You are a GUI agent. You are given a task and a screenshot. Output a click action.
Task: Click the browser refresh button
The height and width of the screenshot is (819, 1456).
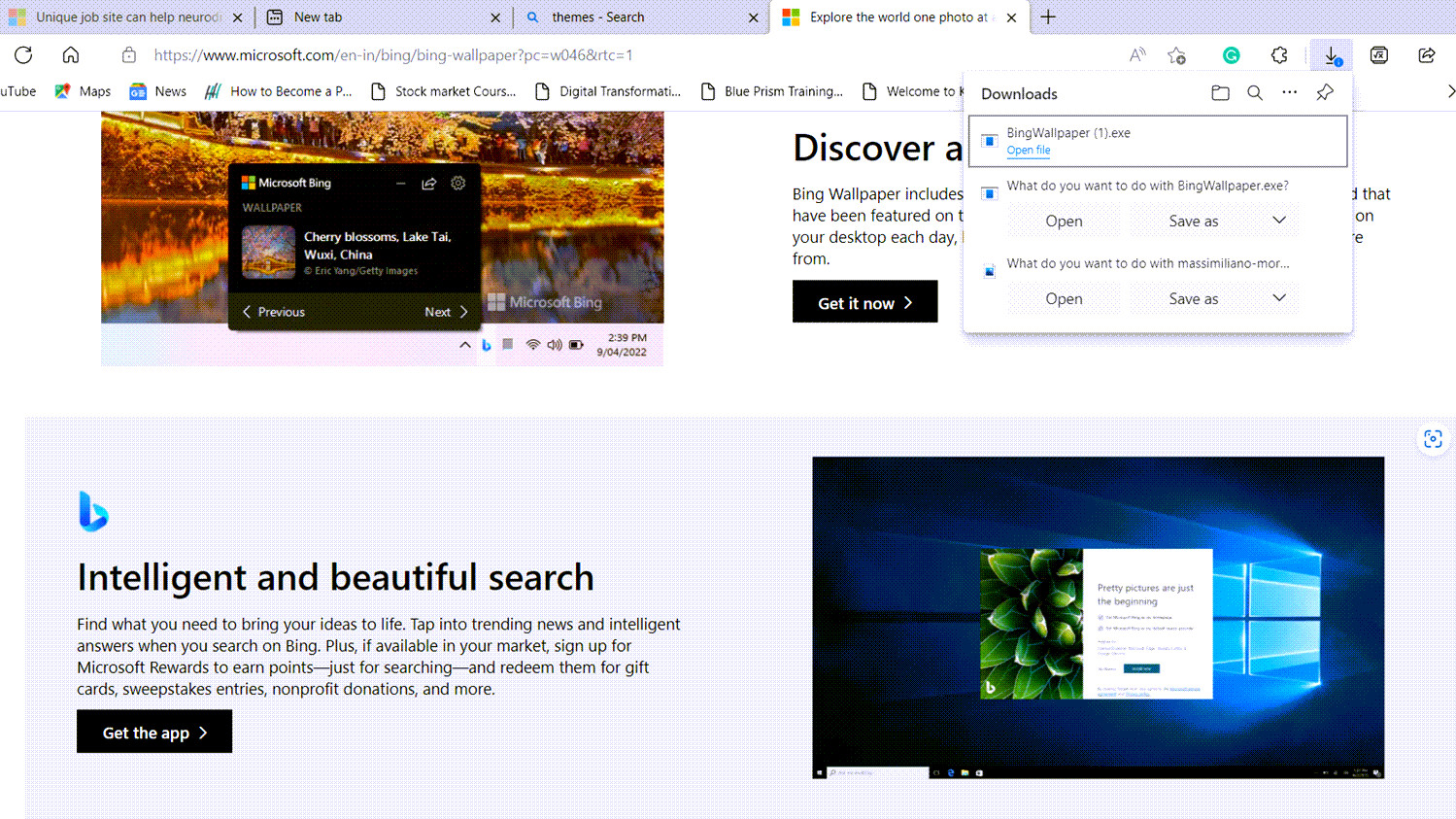(x=23, y=55)
